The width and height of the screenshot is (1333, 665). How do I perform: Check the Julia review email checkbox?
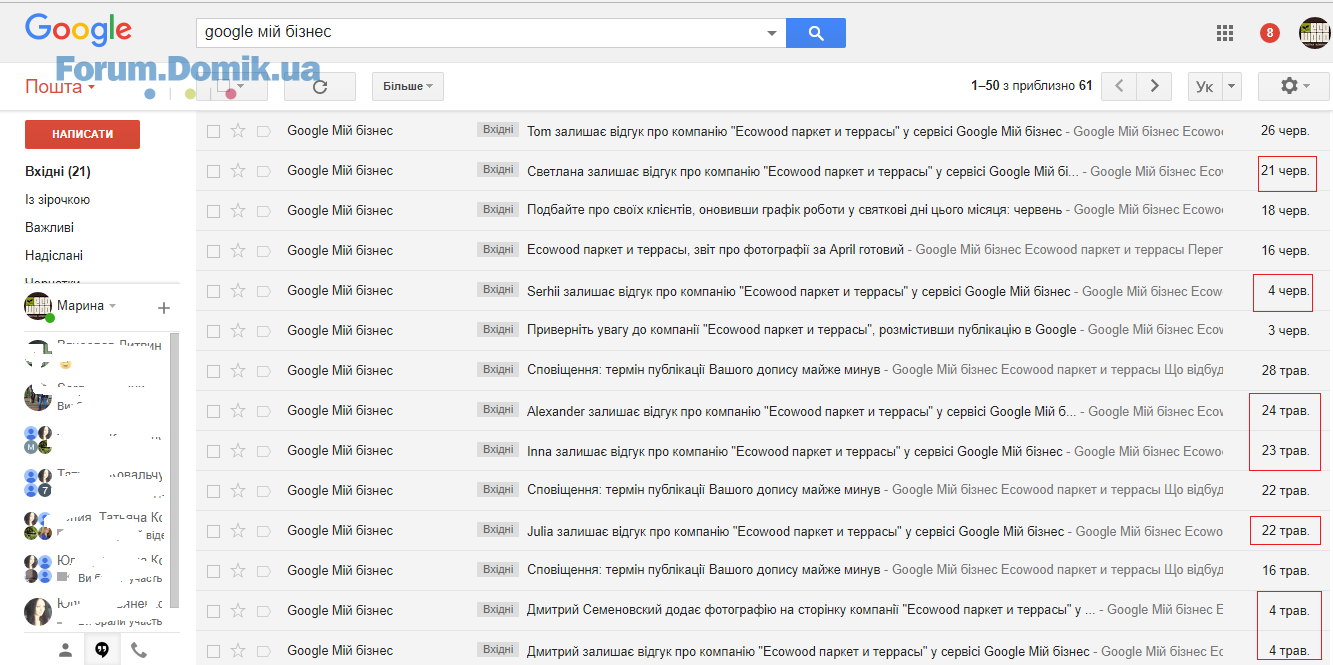(213, 531)
